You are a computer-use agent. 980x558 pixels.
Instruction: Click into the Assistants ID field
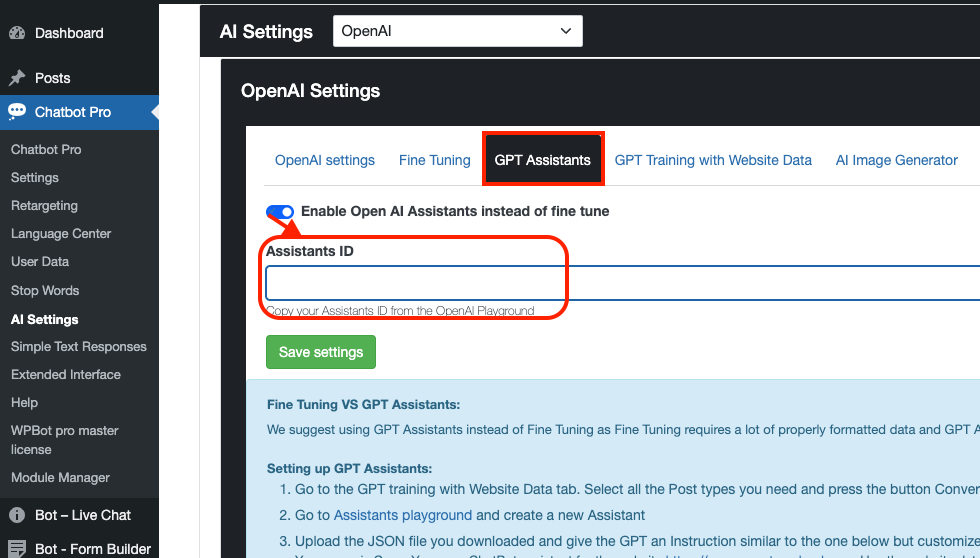(622, 283)
